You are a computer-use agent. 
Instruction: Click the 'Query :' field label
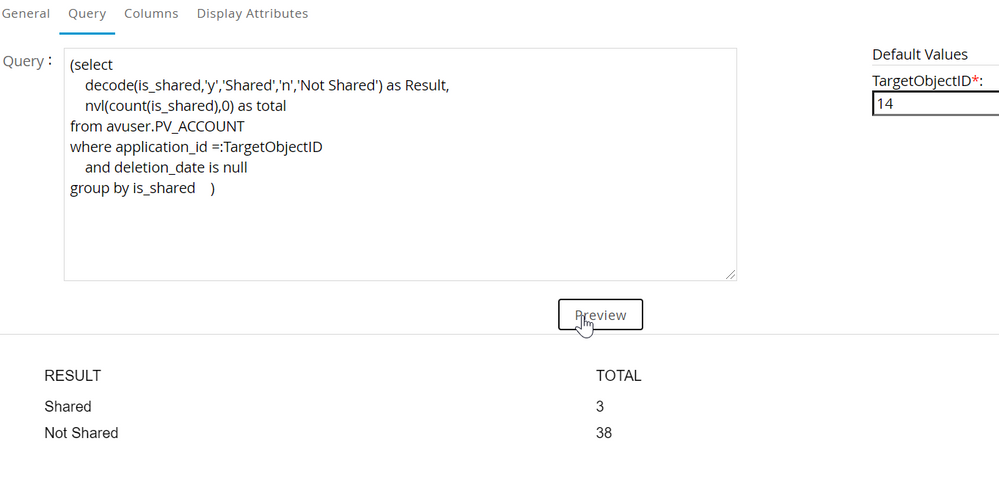(28, 62)
